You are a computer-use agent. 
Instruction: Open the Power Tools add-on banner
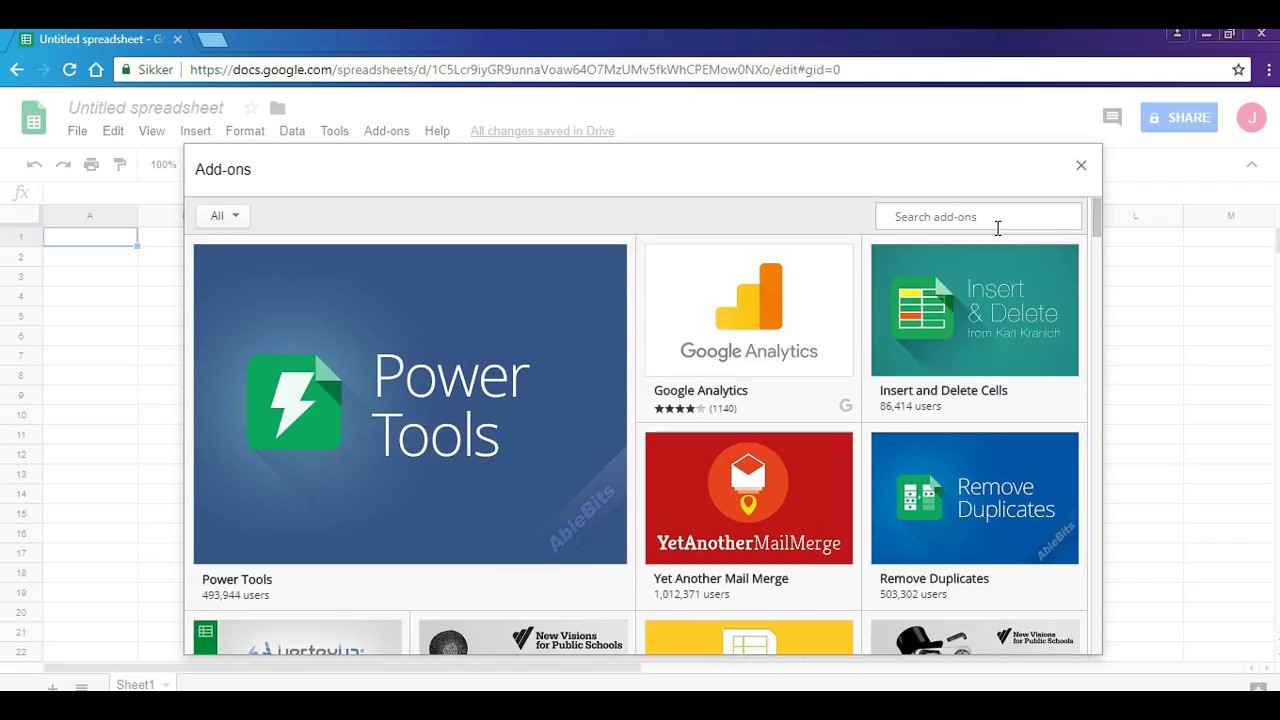click(x=410, y=404)
